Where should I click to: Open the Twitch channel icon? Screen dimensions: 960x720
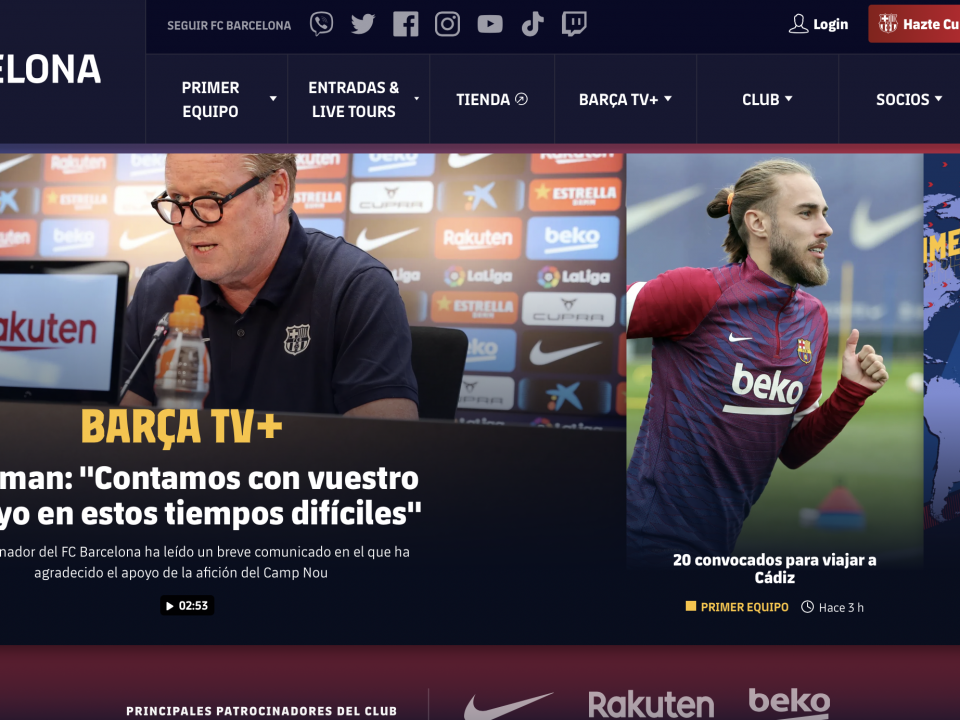coord(574,24)
